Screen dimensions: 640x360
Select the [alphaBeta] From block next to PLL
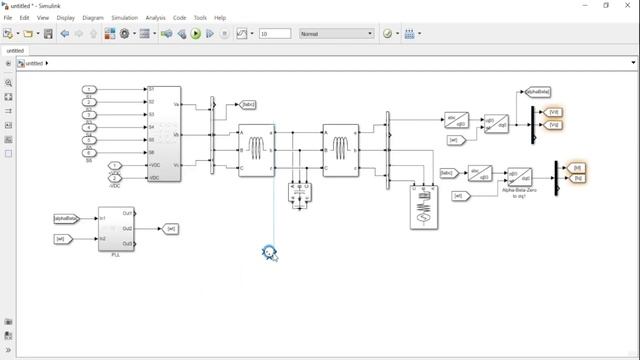(67, 219)
